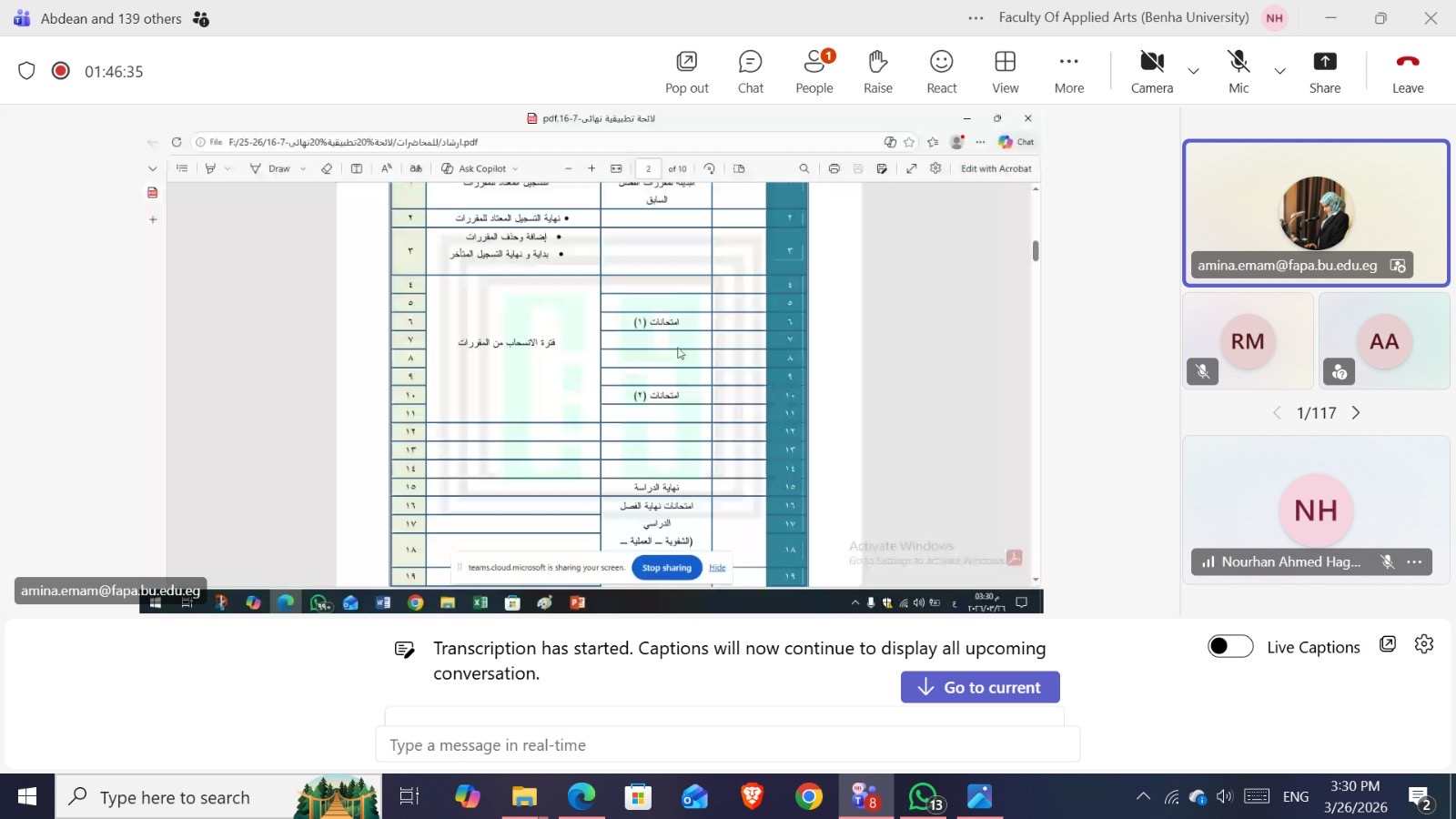Open the React emoji menu
The width and height of the screenshot is (1456, 819).
(941, 72)
